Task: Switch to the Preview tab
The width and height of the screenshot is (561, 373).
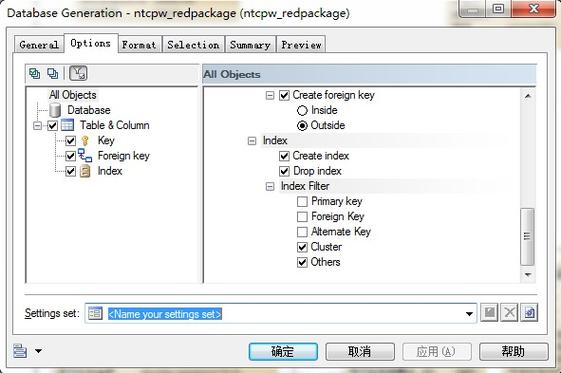Action: 301,45
